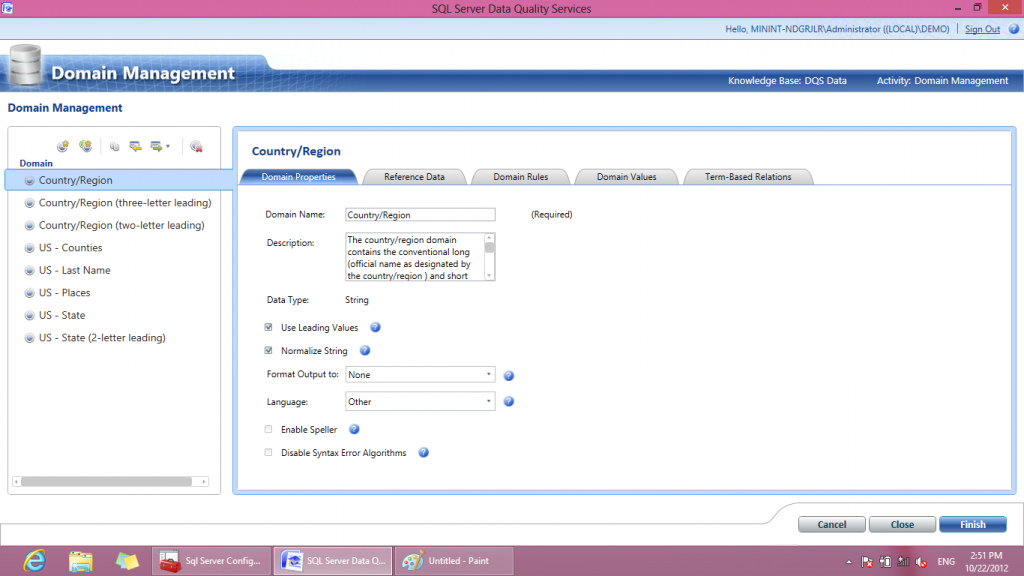Select the US - Counties domain

71,248
